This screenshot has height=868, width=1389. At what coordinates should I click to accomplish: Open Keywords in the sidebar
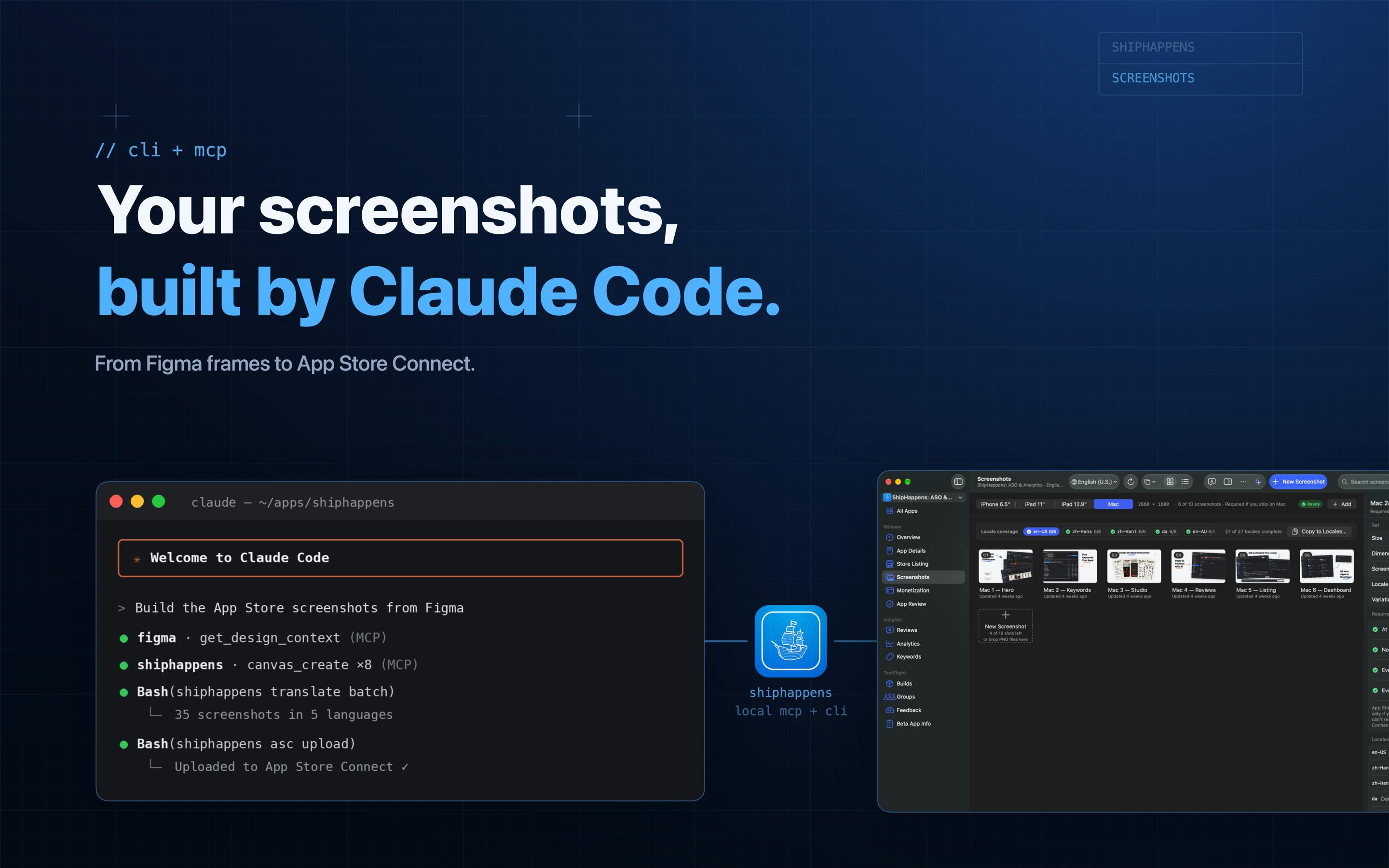(924, 657)
